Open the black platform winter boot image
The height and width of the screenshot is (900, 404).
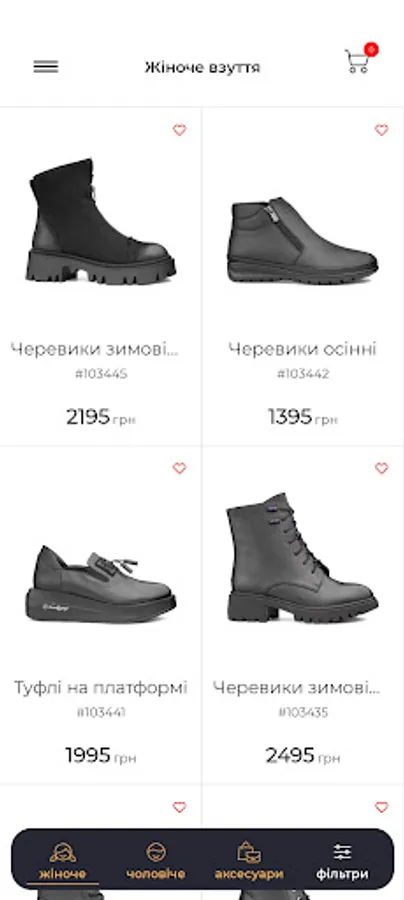[101, 222]
